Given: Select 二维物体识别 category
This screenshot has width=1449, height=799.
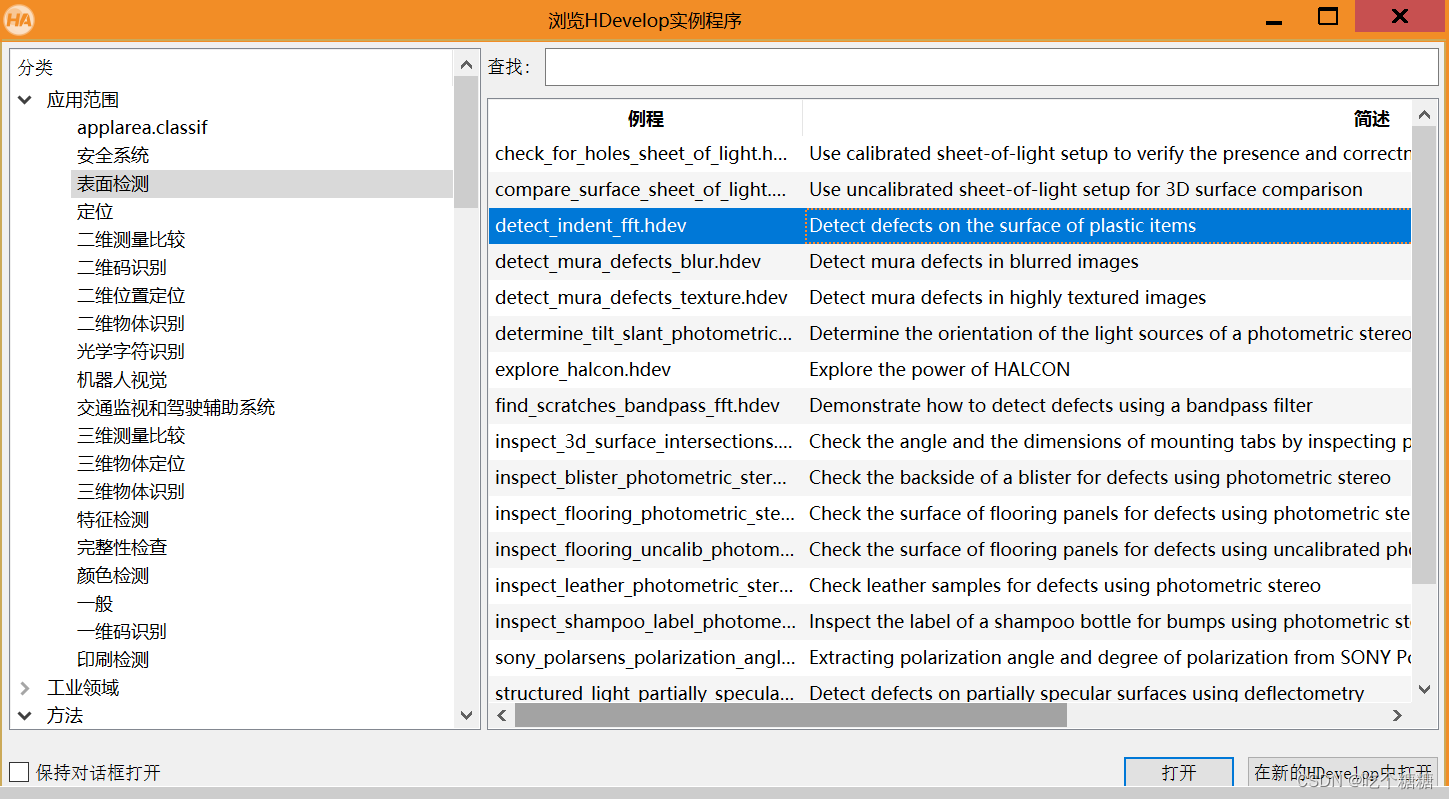Looking at the screenshot, I should point(131,324).
